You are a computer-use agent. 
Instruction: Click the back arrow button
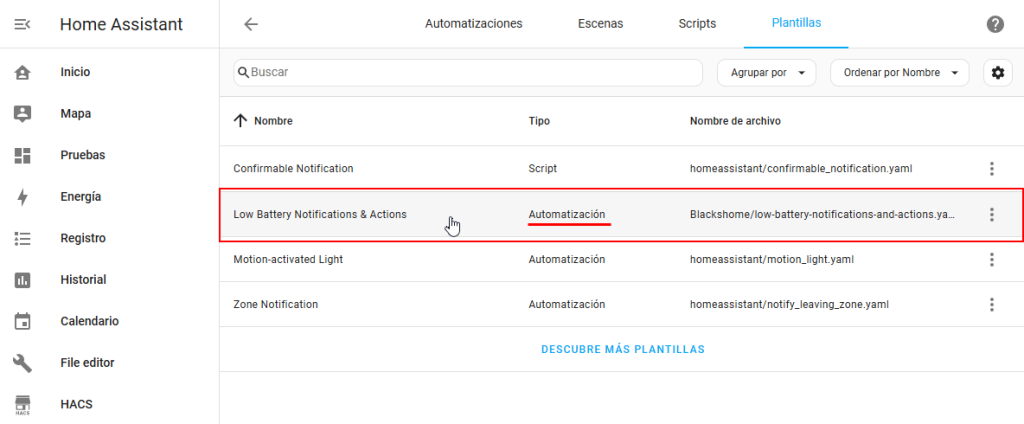[251, 24]
